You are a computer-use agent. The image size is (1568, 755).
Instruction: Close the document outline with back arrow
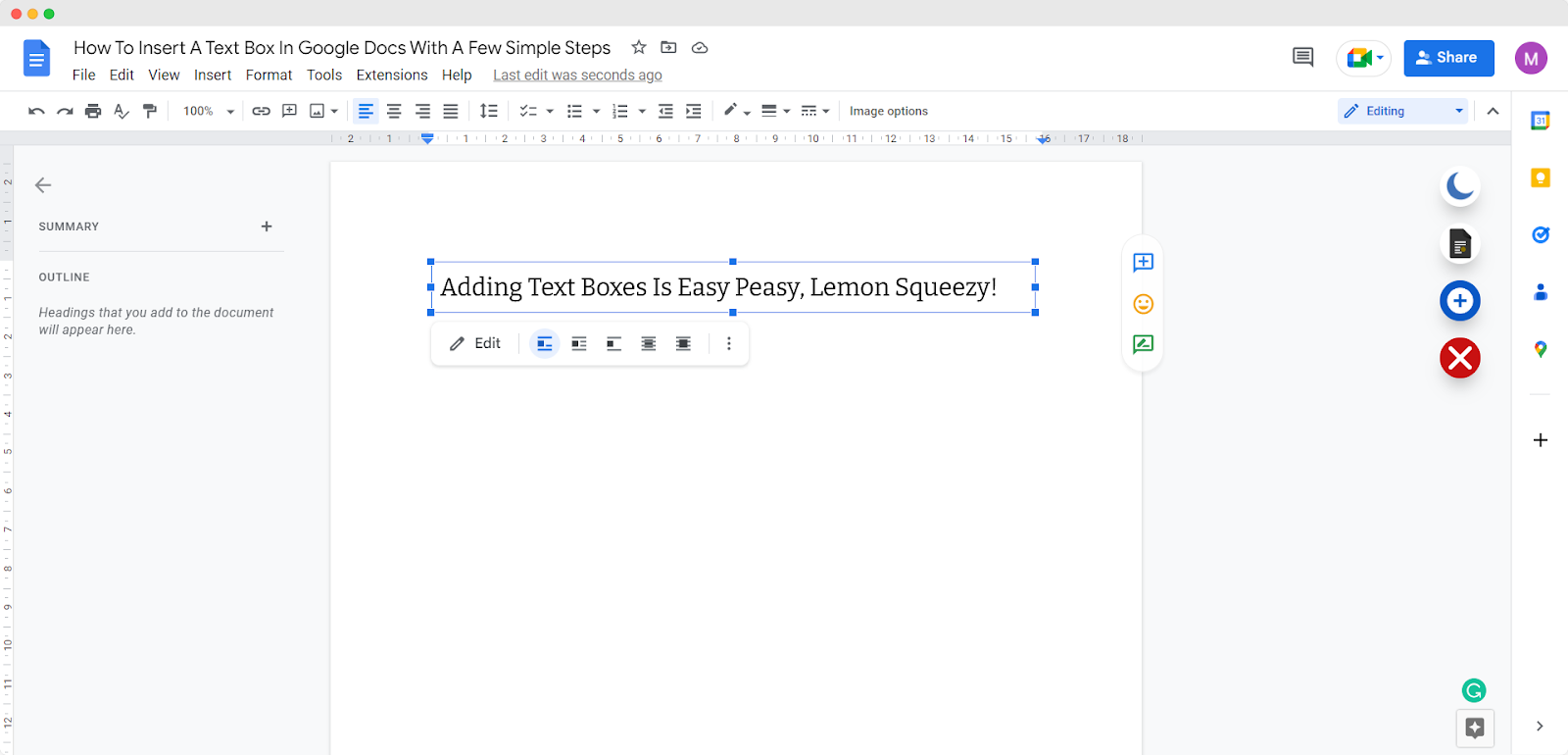[43, 185]
